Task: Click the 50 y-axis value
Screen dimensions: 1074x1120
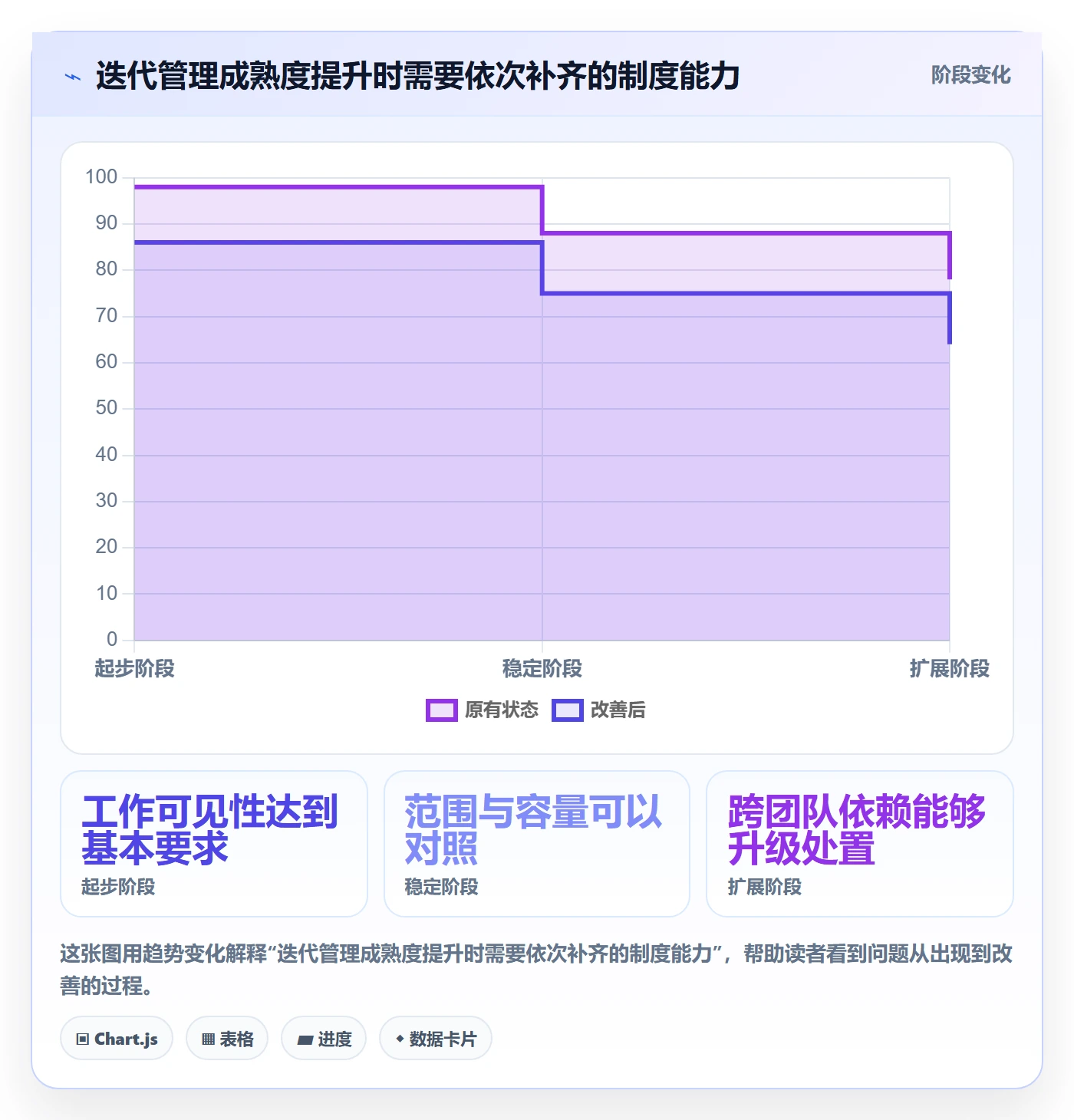Action: pyautogui.click(x=107, y=408)
